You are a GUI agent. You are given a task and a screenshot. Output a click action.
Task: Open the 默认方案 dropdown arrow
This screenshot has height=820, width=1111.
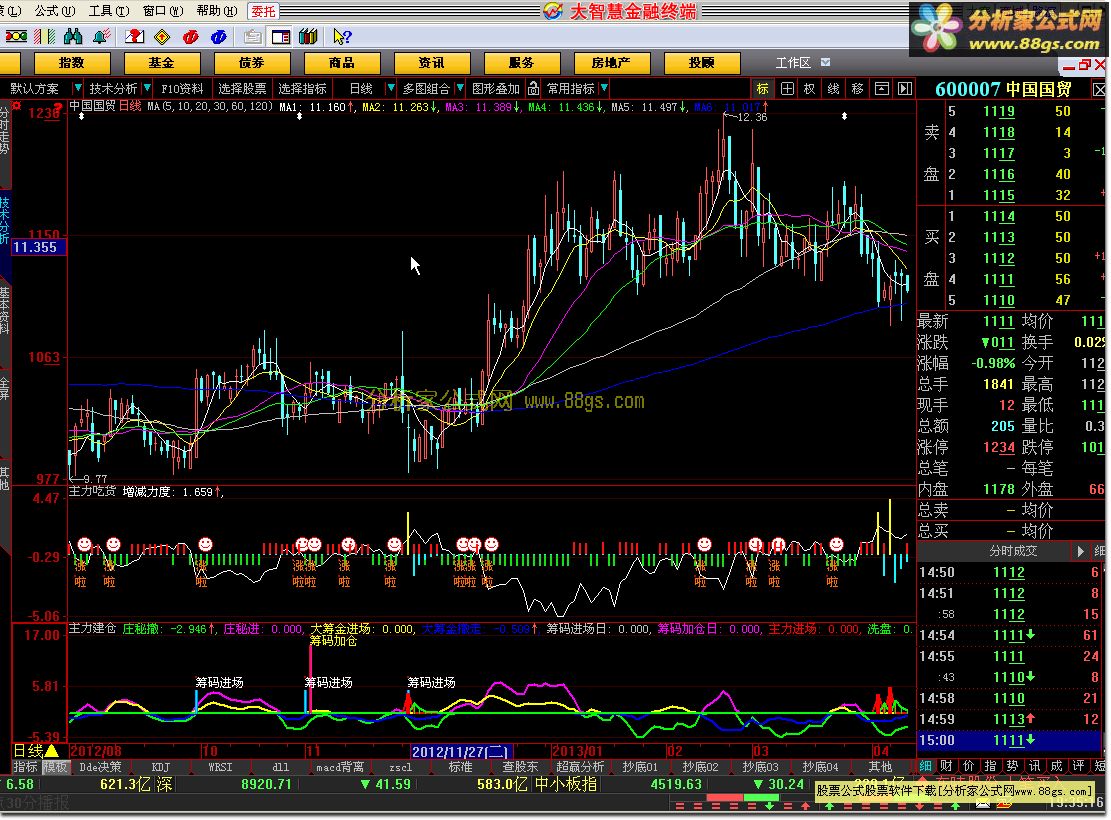click(x=77, y=89)
